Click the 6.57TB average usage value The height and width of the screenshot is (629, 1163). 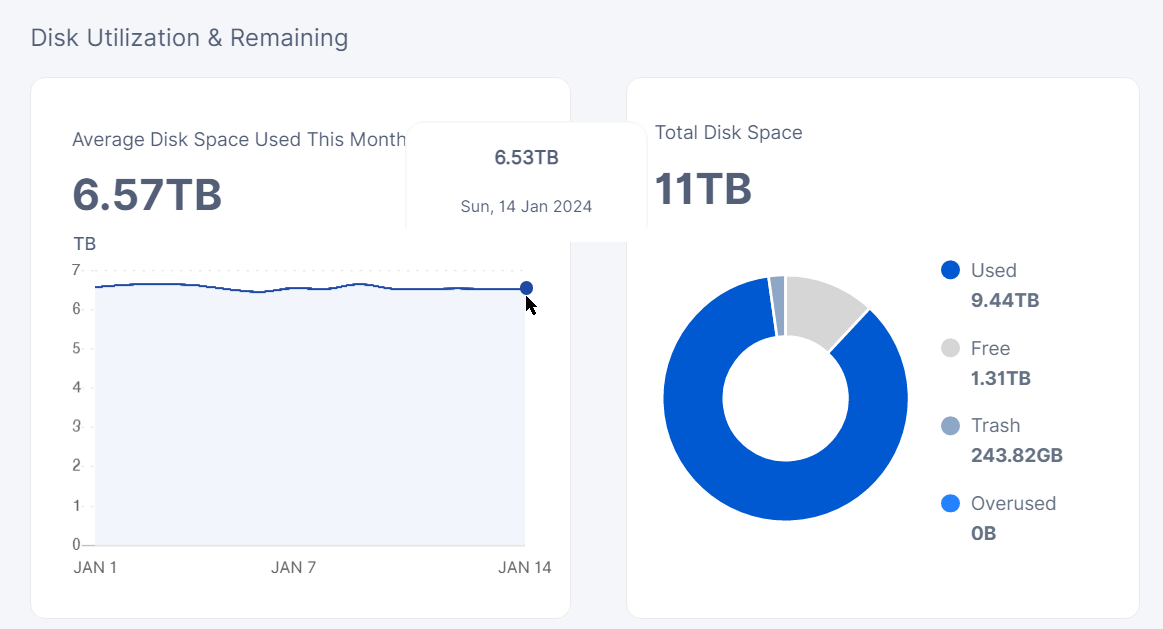pyautogui.click(x=147, y=195)
